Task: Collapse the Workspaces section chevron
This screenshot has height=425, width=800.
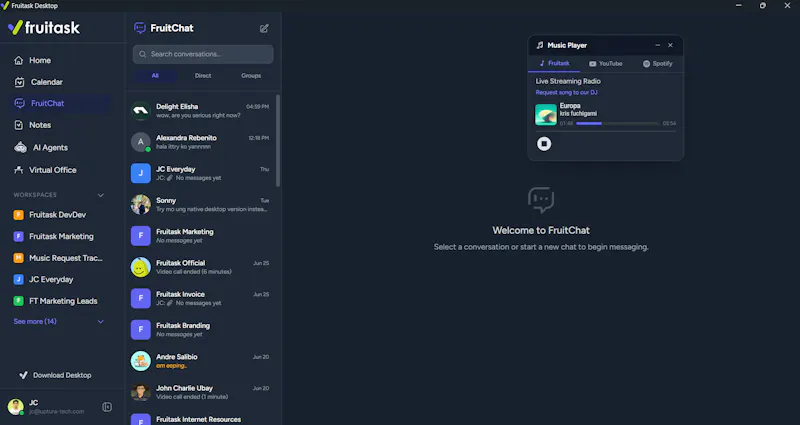Action: (101, 195)
